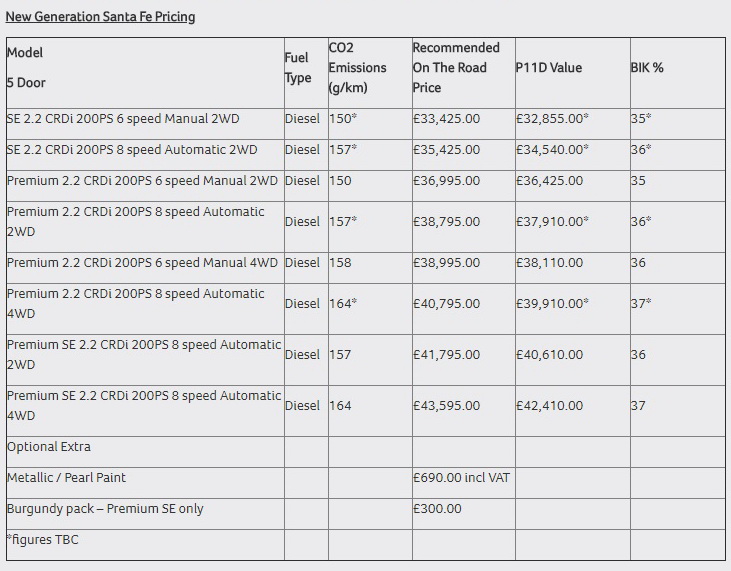Click the £41,795.00 price cell
This screenshot has width=731, height=571.
(446, 355)
